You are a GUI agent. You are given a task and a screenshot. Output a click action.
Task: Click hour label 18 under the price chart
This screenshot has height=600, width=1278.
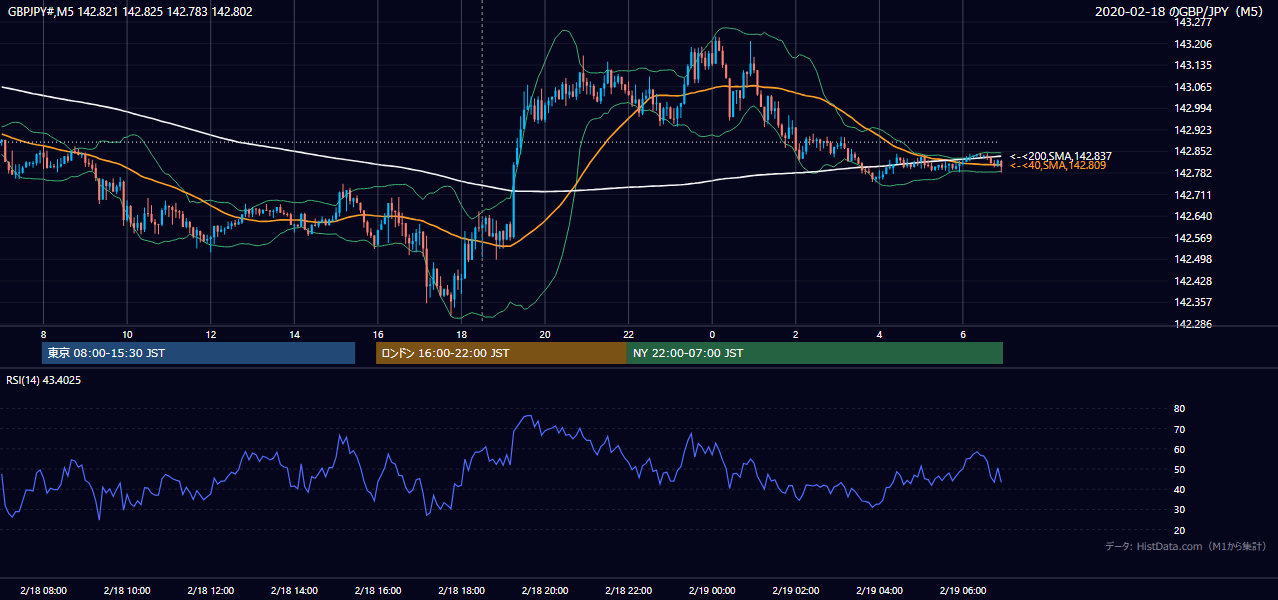point(461,334)
